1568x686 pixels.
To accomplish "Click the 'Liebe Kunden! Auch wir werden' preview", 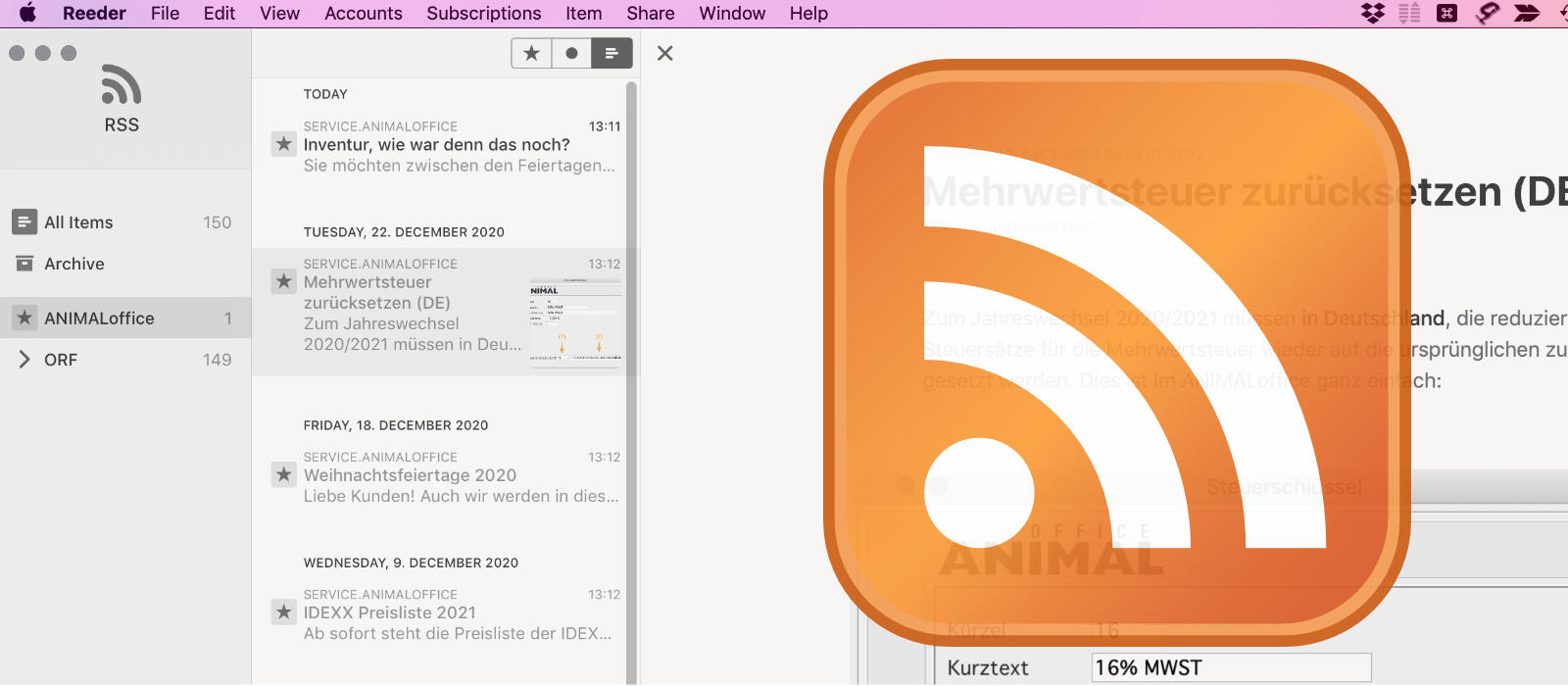I will tap(462, 496).
